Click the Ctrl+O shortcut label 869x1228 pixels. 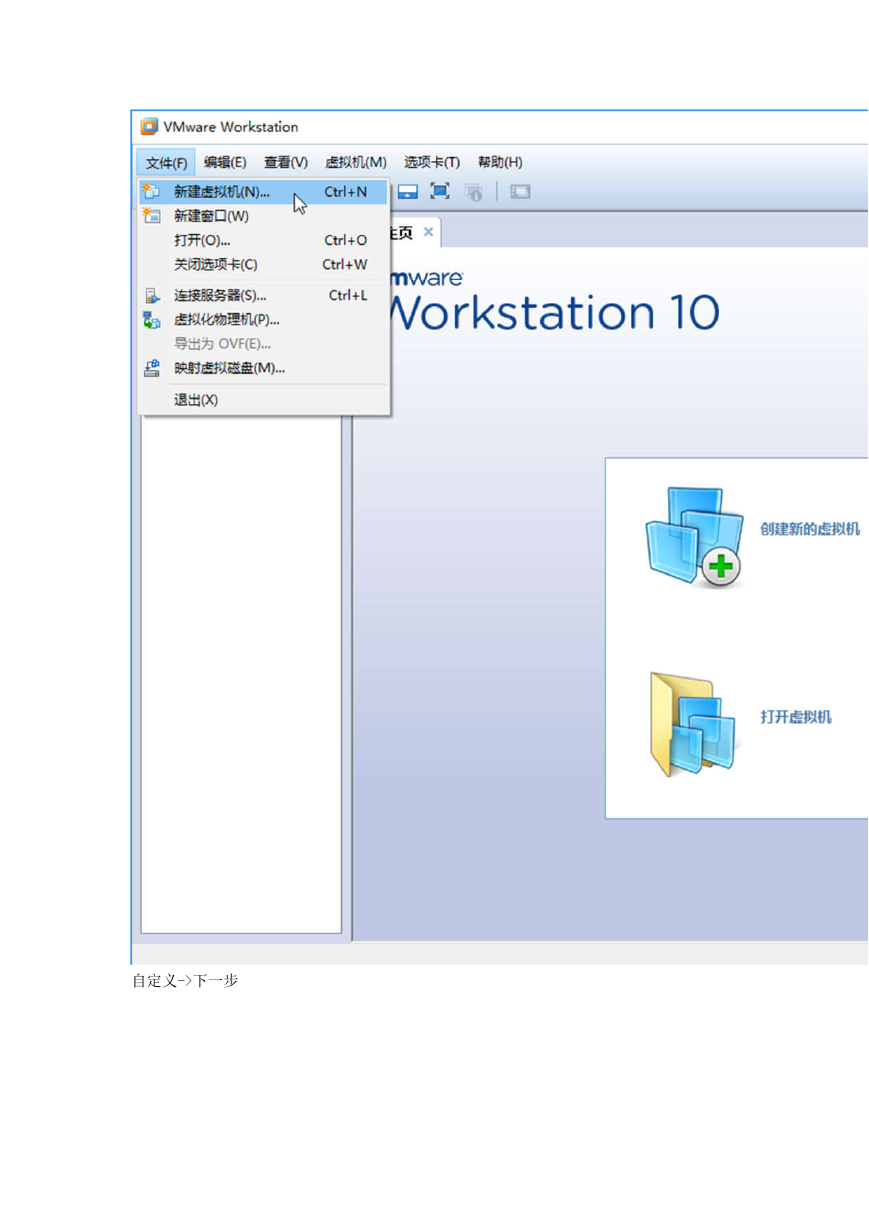click(346, 241)
